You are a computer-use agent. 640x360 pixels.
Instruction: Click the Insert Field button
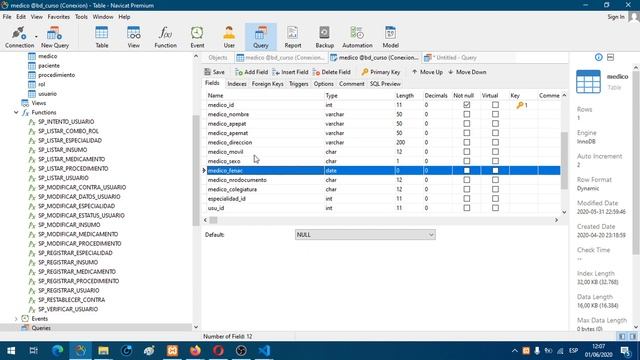[x=290, y=72]
